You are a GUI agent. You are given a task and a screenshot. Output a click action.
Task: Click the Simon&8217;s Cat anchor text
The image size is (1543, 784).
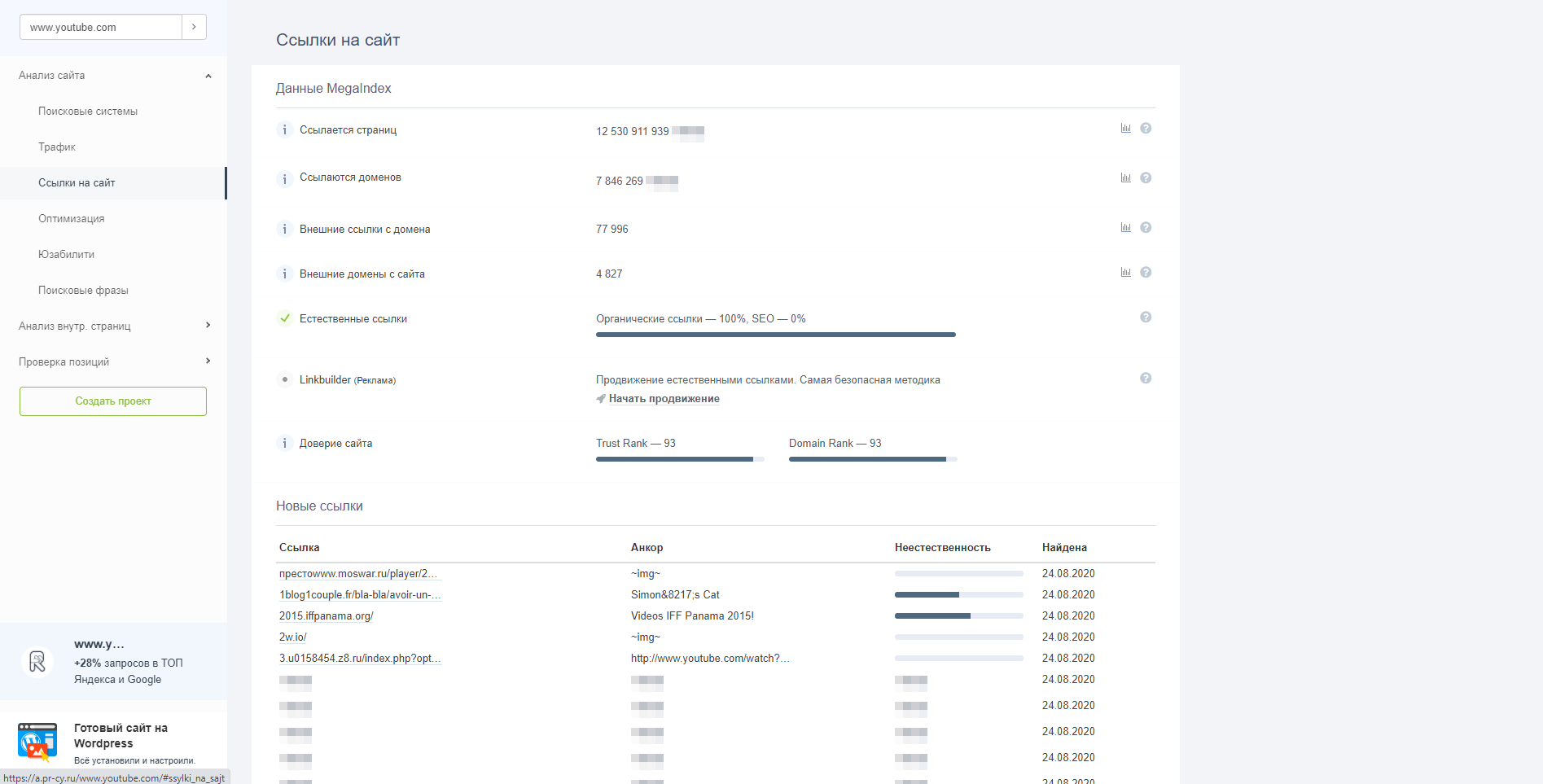[x=675, y=595]
